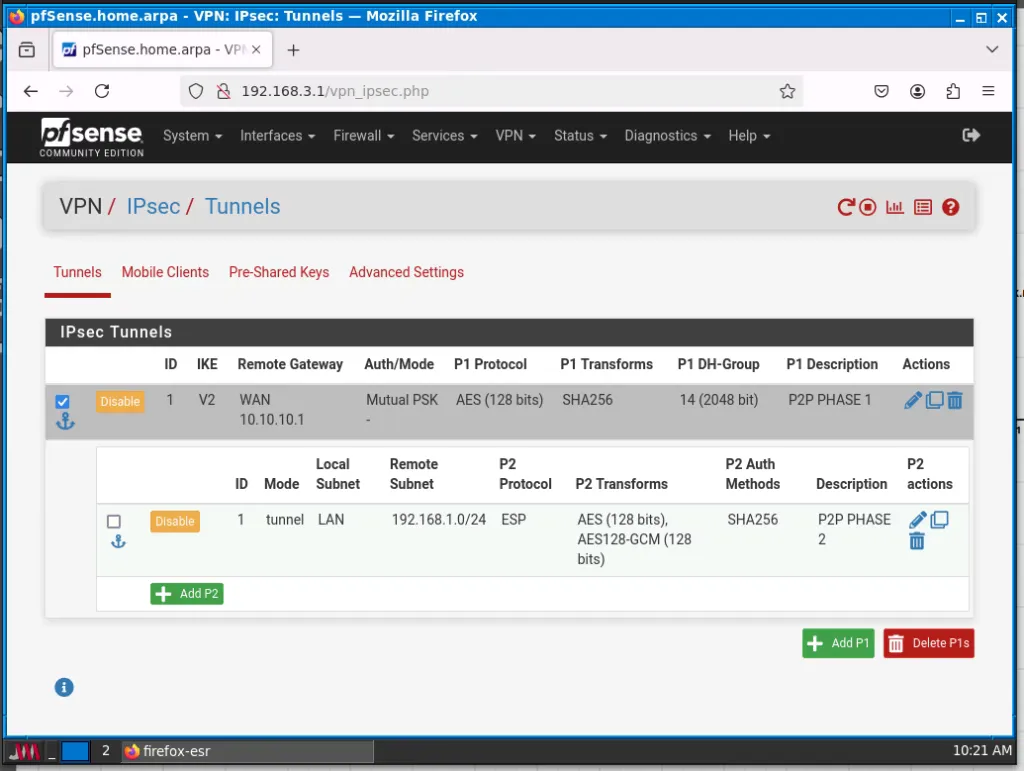Stop the IPsec service
The width and height of the screenshot is (1024, 771).
point(867,207)
